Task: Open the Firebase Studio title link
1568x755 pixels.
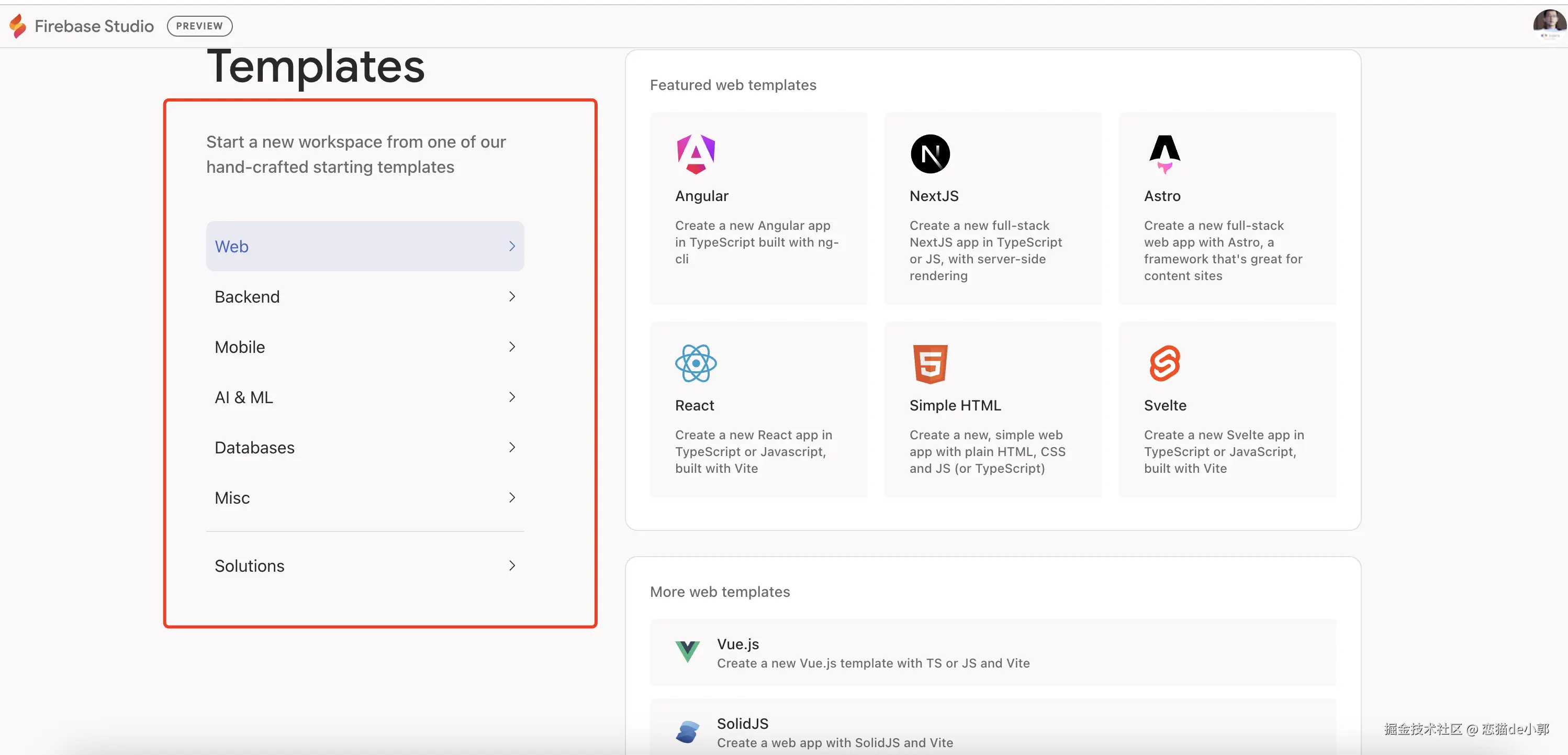Action: point(94,26)
